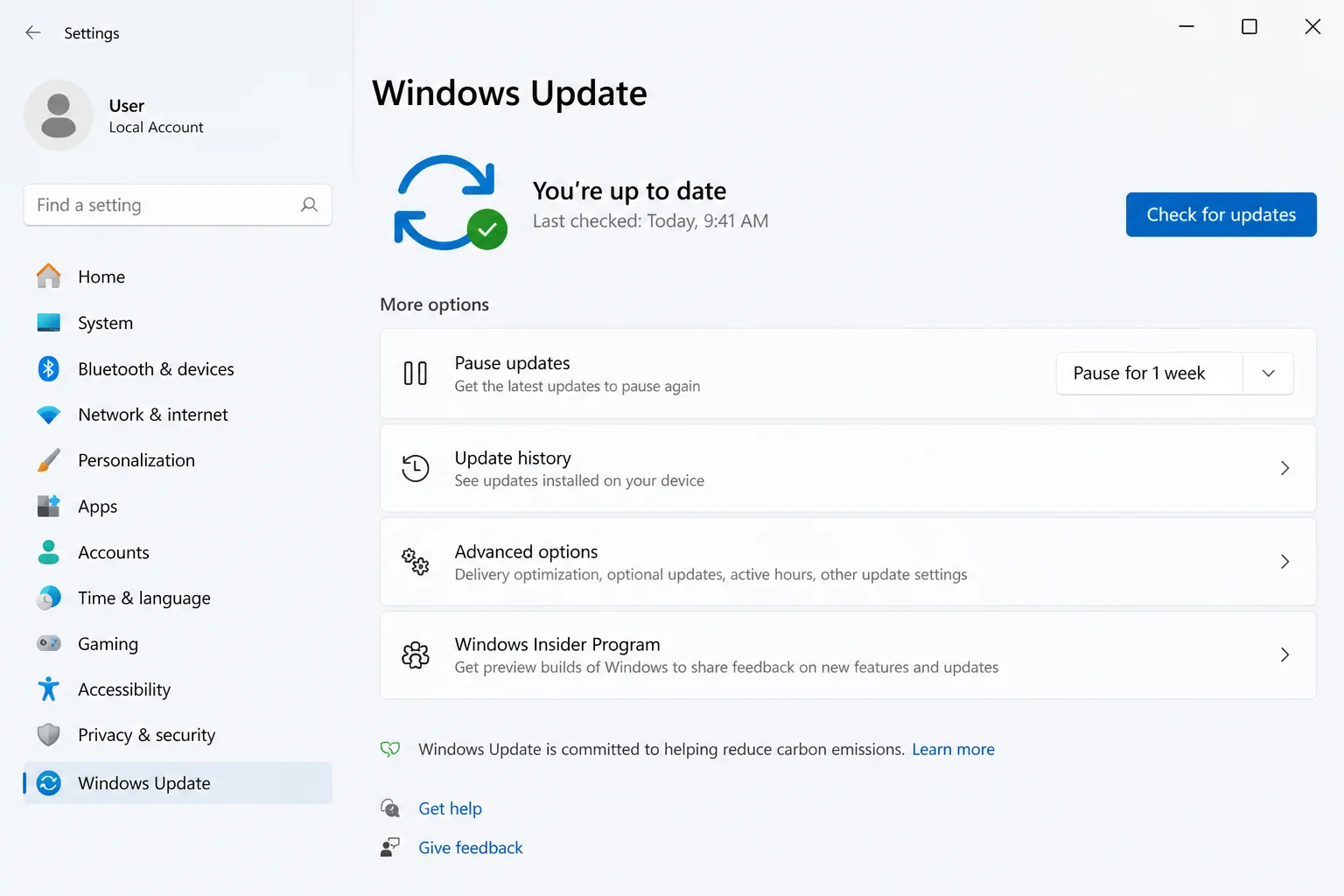The height and width of the screenshot is (896, 1344).
Task: Click the Accounts person icon
Action: 49,552
